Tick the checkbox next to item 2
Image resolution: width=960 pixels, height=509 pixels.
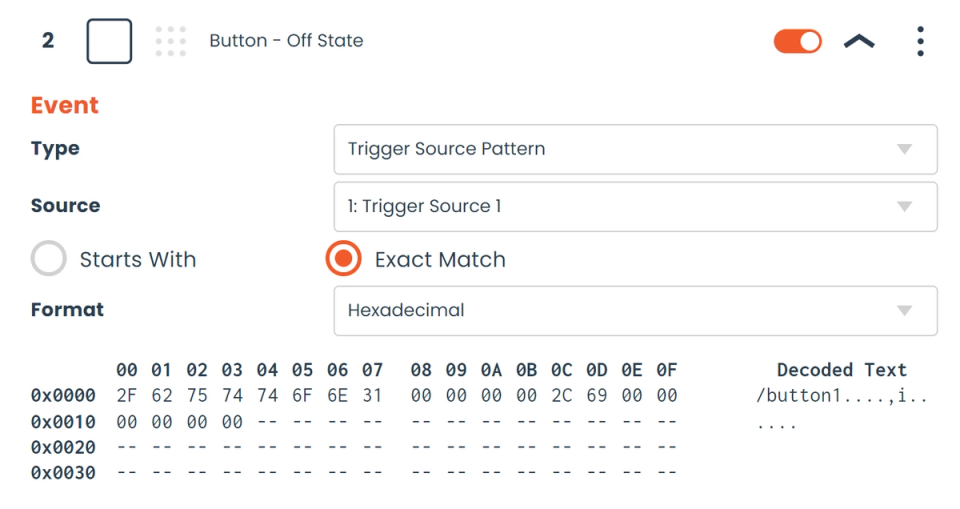point(109,41)
